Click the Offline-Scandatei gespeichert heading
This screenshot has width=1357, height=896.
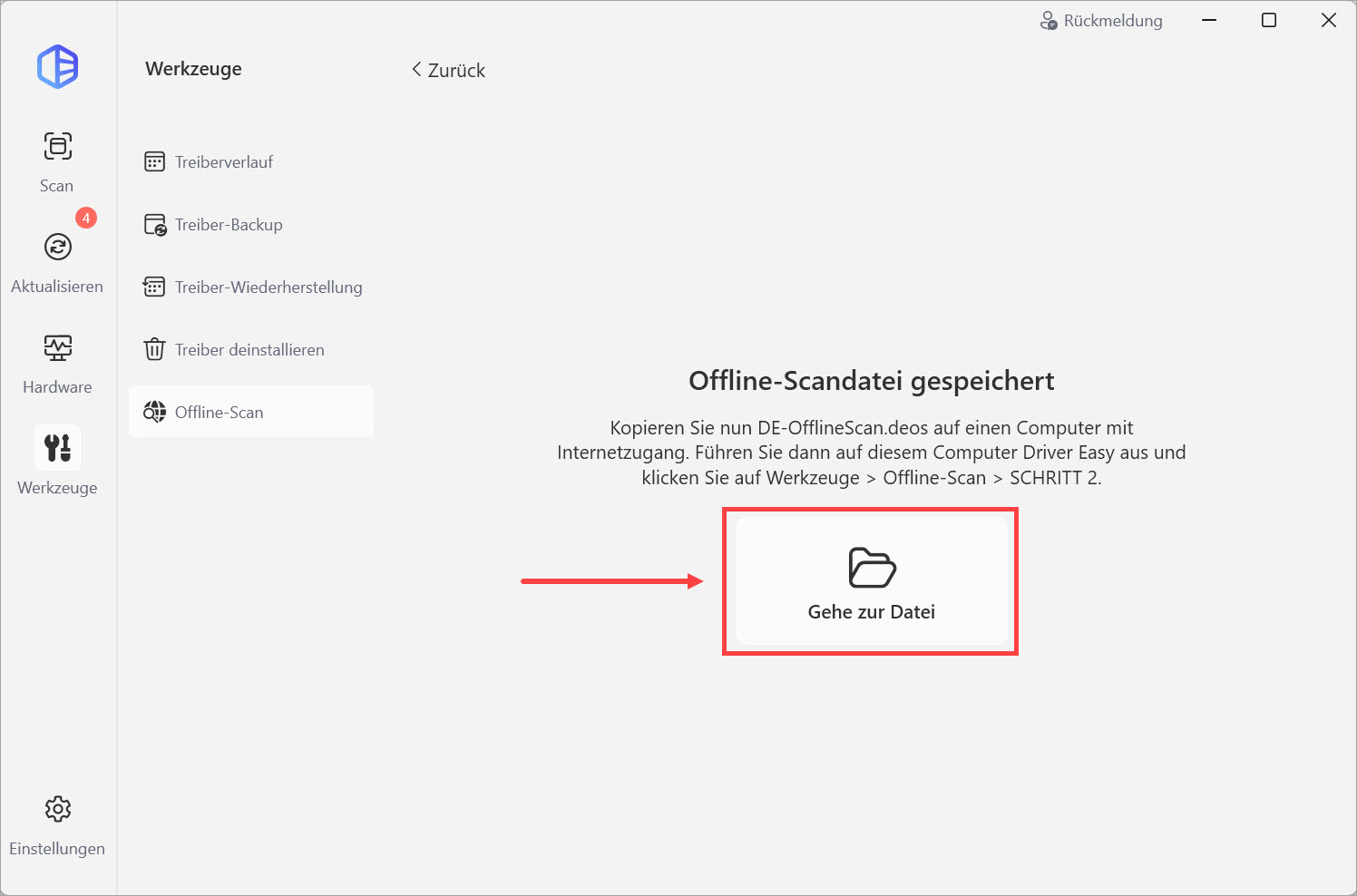tap(872, 381)
